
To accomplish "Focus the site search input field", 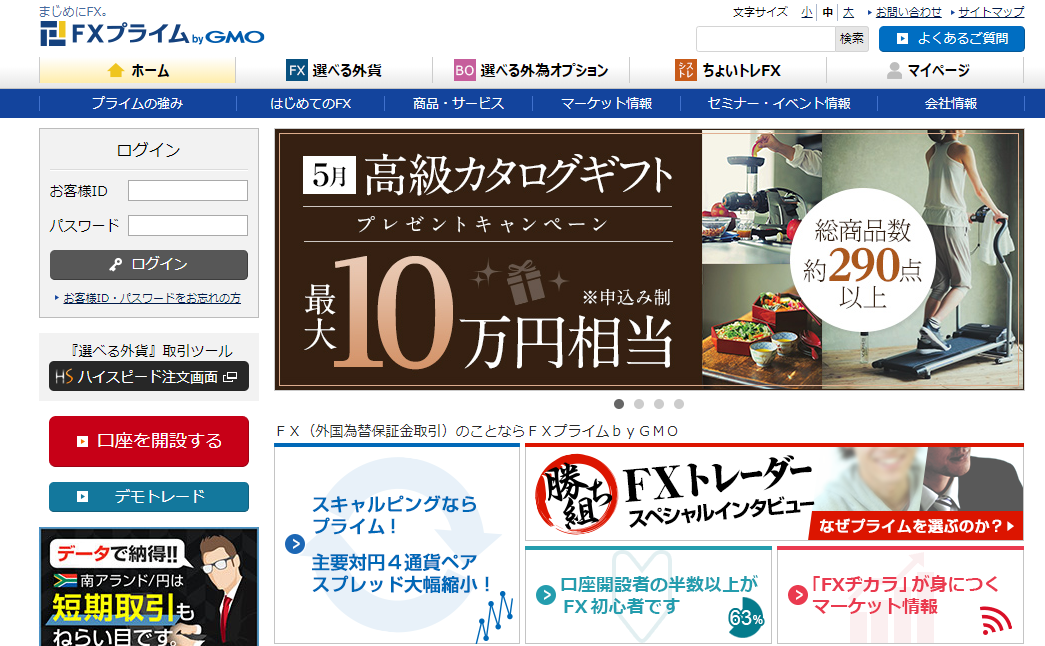I will [766, 39].
